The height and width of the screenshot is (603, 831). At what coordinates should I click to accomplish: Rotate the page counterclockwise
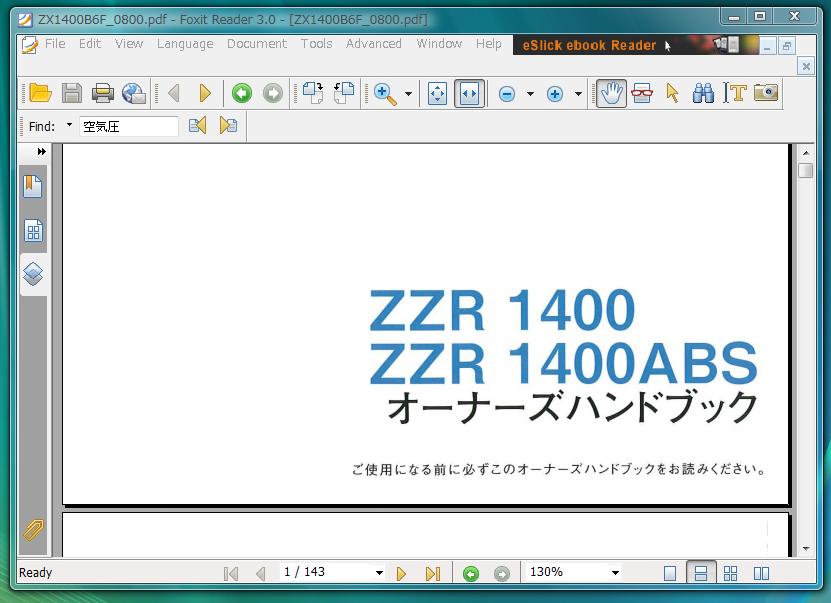[x=344, y=93]
